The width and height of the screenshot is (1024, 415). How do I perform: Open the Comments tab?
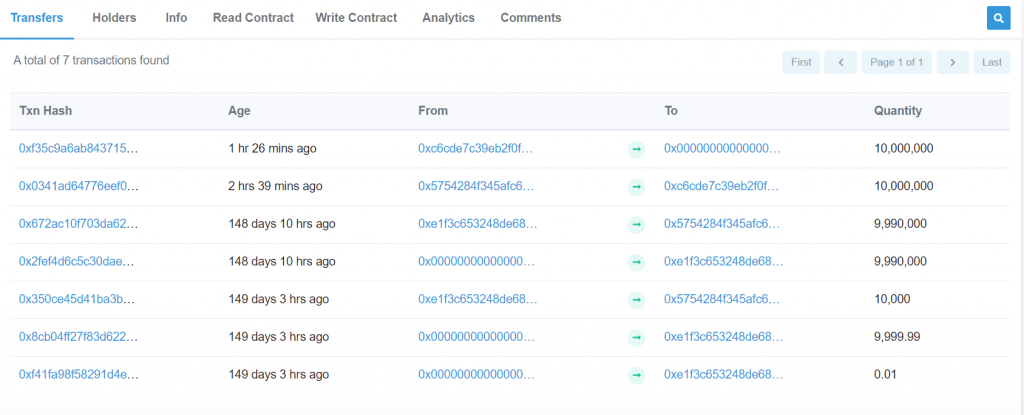coord(531,18)
